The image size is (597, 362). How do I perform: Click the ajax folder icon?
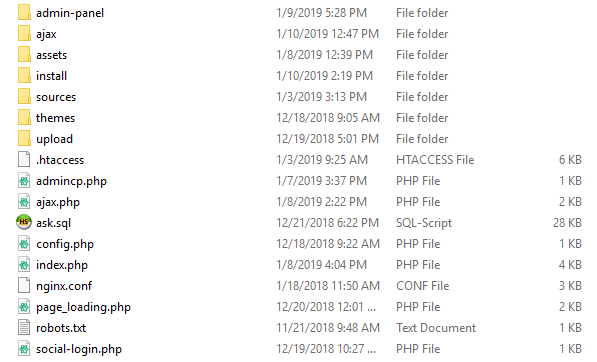(24, 33)
